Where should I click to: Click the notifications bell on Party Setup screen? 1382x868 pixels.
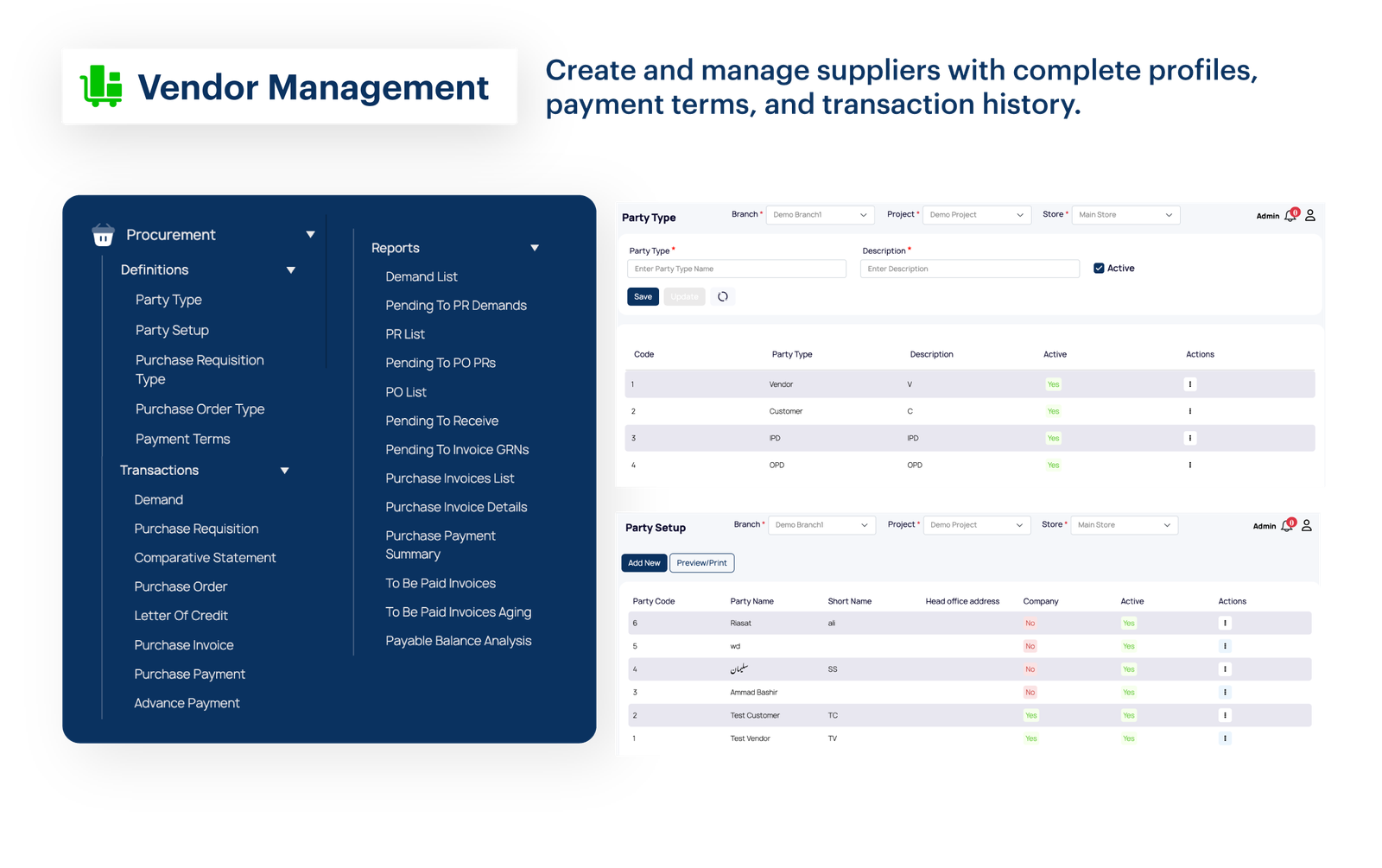tap(1286, 524)
